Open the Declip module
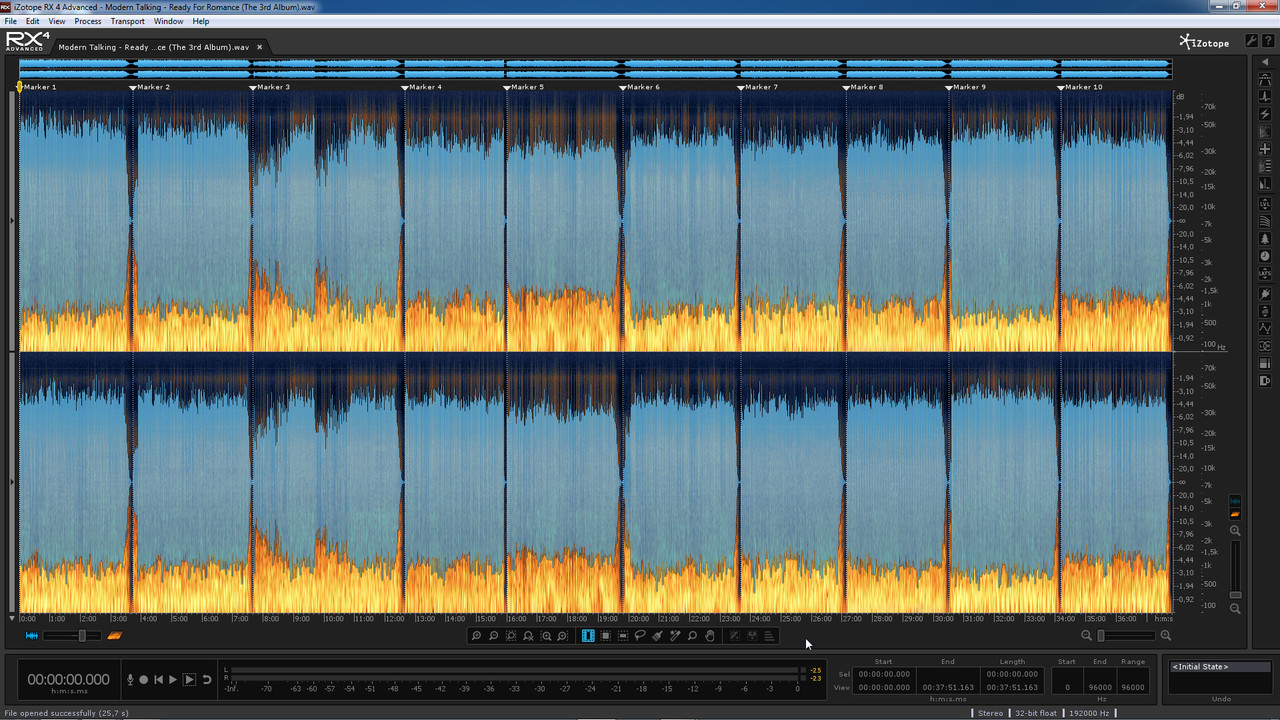1280x720 pixels. point(1265,80)
